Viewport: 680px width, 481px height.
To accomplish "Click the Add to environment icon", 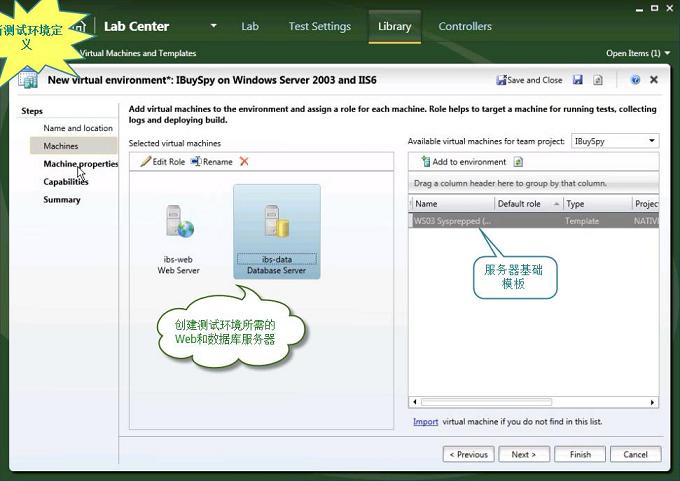I will (424, 162).
